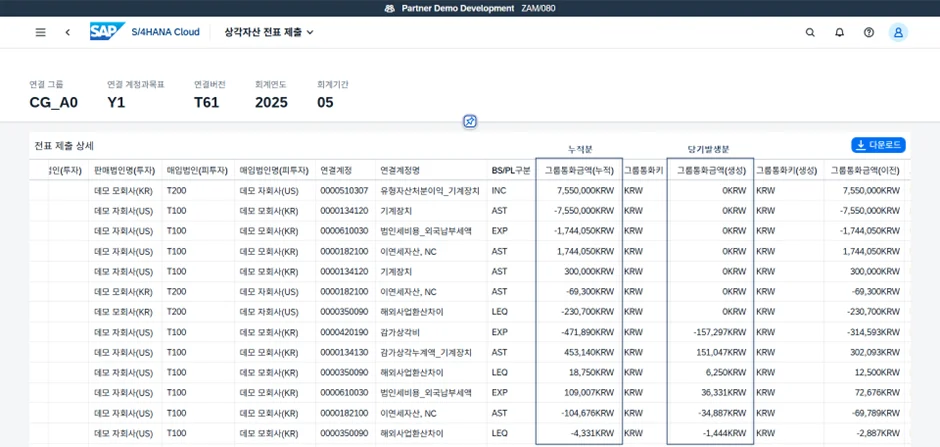Image resolution: width=940 pixels, height=447 pixels.
Task: Go back using the left arrow
Action: pos(68,32)
